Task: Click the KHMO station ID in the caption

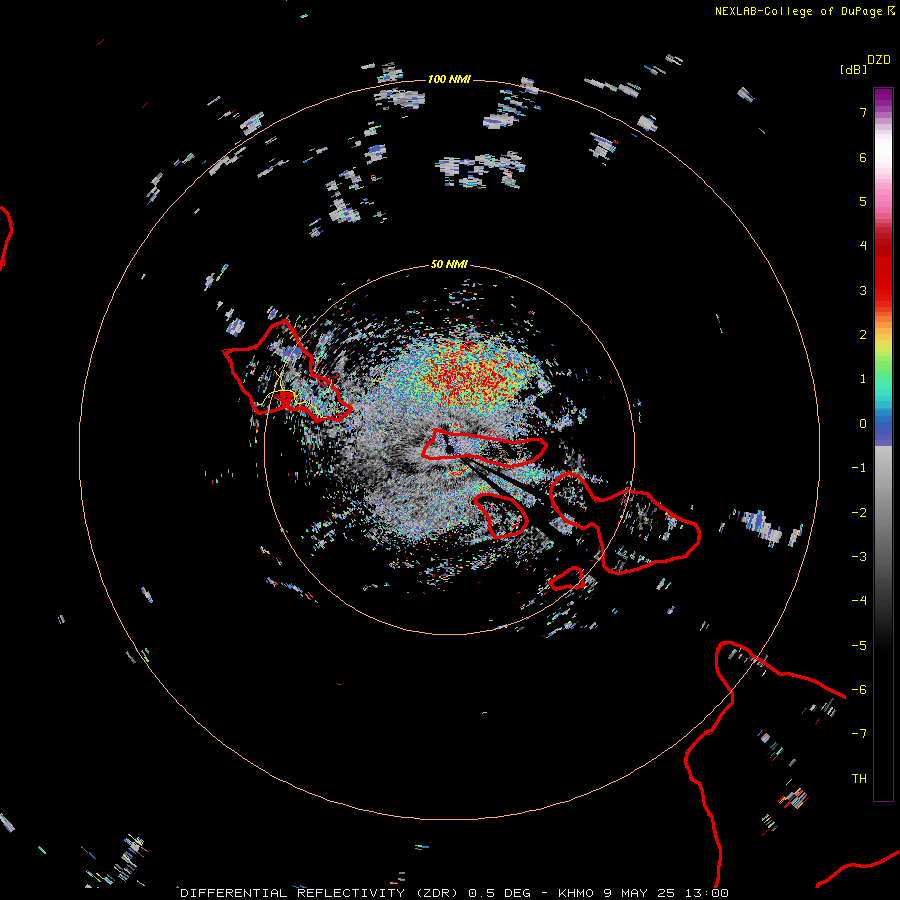Action: 576,893
